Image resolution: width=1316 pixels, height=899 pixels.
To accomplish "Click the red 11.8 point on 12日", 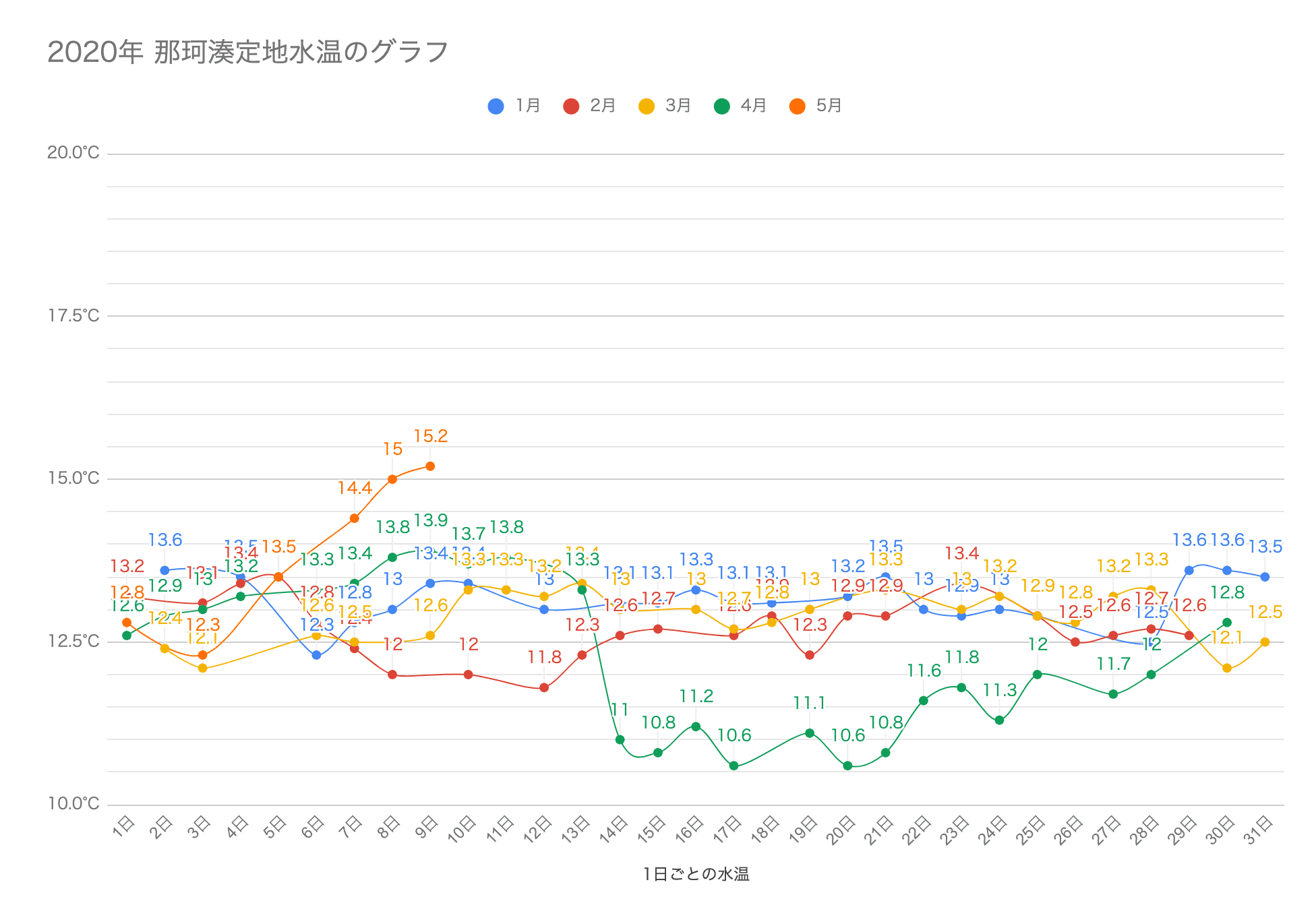I will (544, 687).
